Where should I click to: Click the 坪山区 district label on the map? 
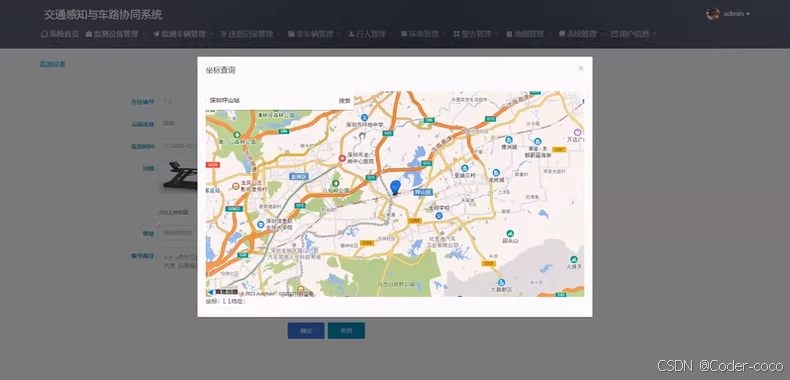pyautogui.click(x=423, y=193)
